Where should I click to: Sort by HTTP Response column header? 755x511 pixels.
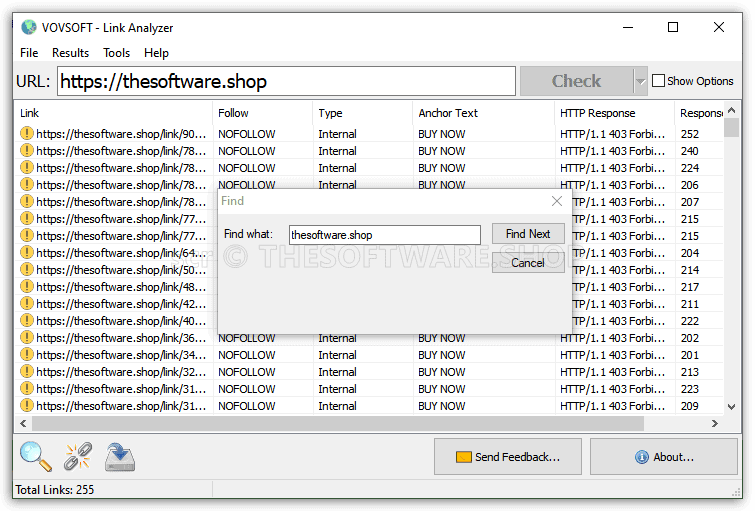tap(615, 113)
